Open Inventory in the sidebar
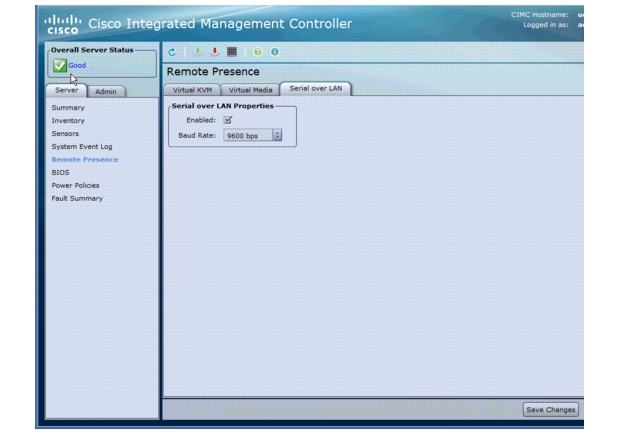The width and height of the screenshot is (640, 435). click(x=68, y=121)
